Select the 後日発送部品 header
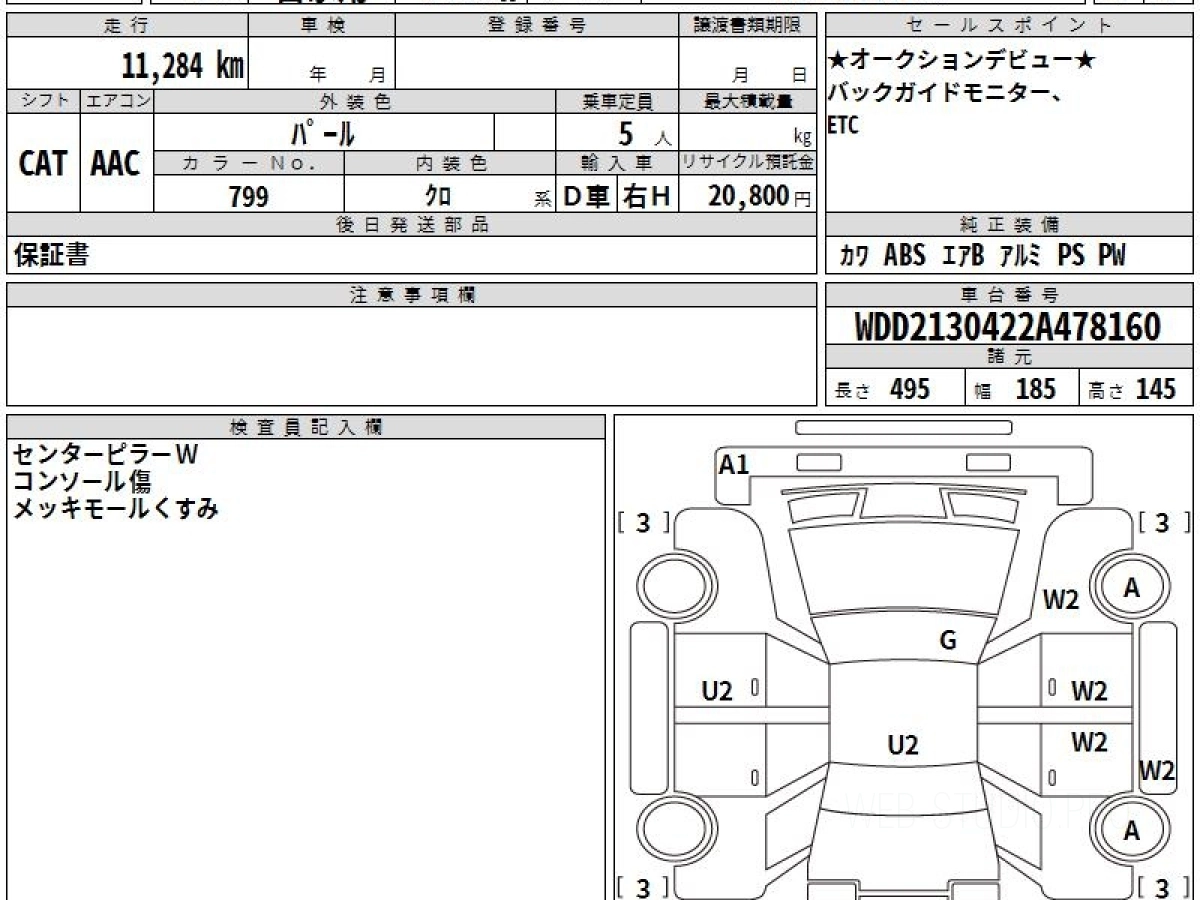 click(x=412, y=225)
